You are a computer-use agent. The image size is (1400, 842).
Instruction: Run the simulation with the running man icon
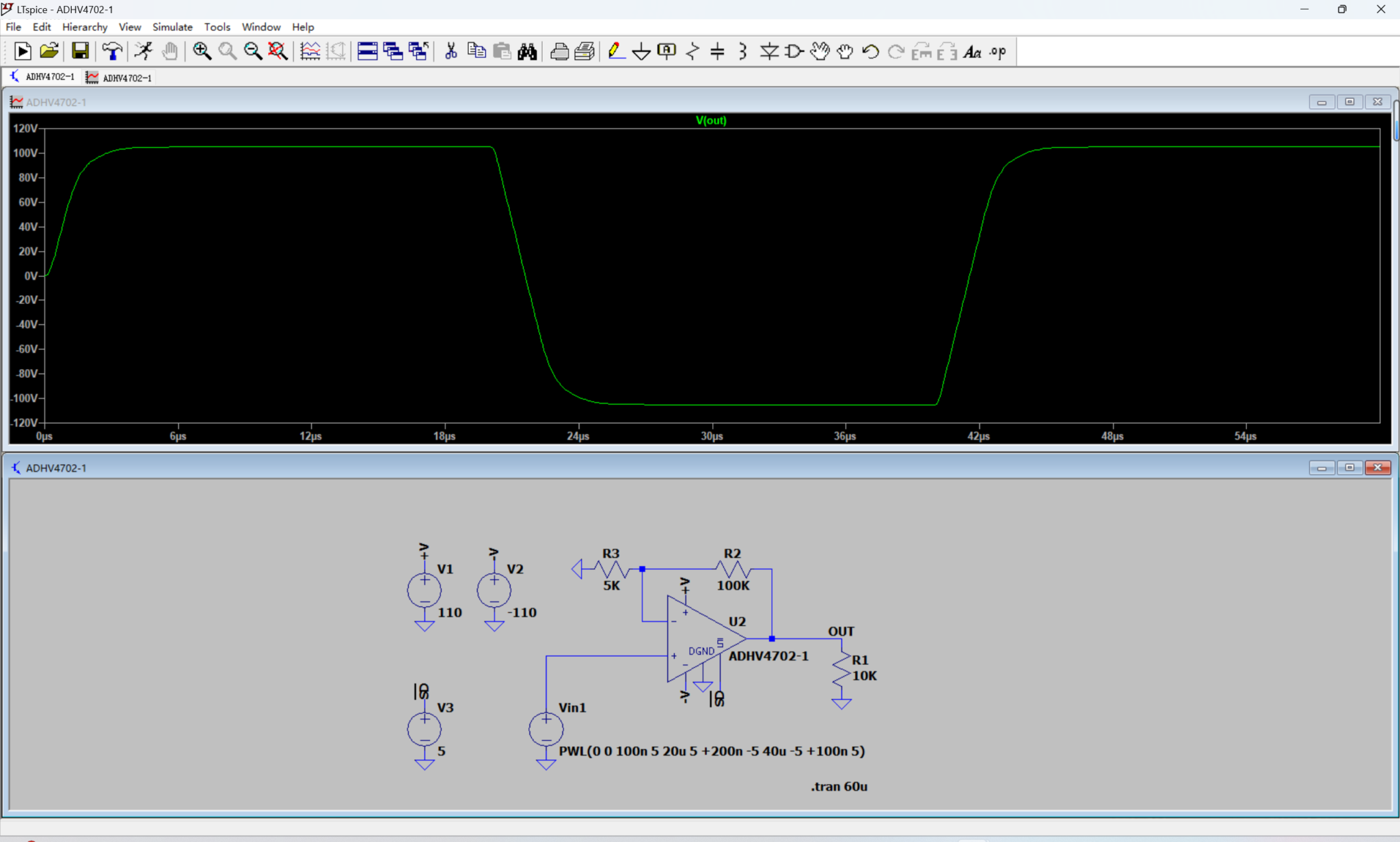144,51
